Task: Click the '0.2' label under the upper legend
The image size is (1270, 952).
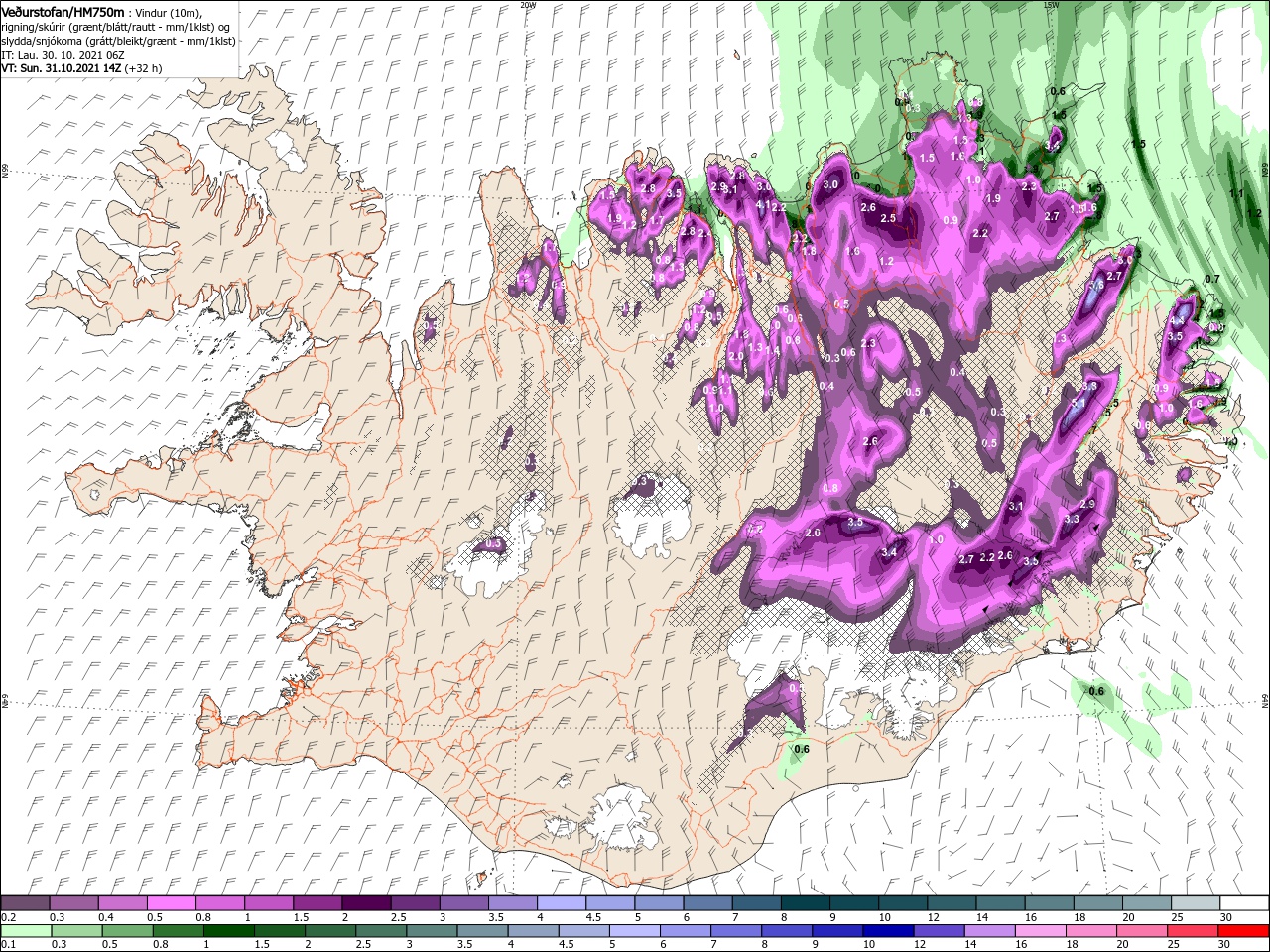Action: coord(10,917)
